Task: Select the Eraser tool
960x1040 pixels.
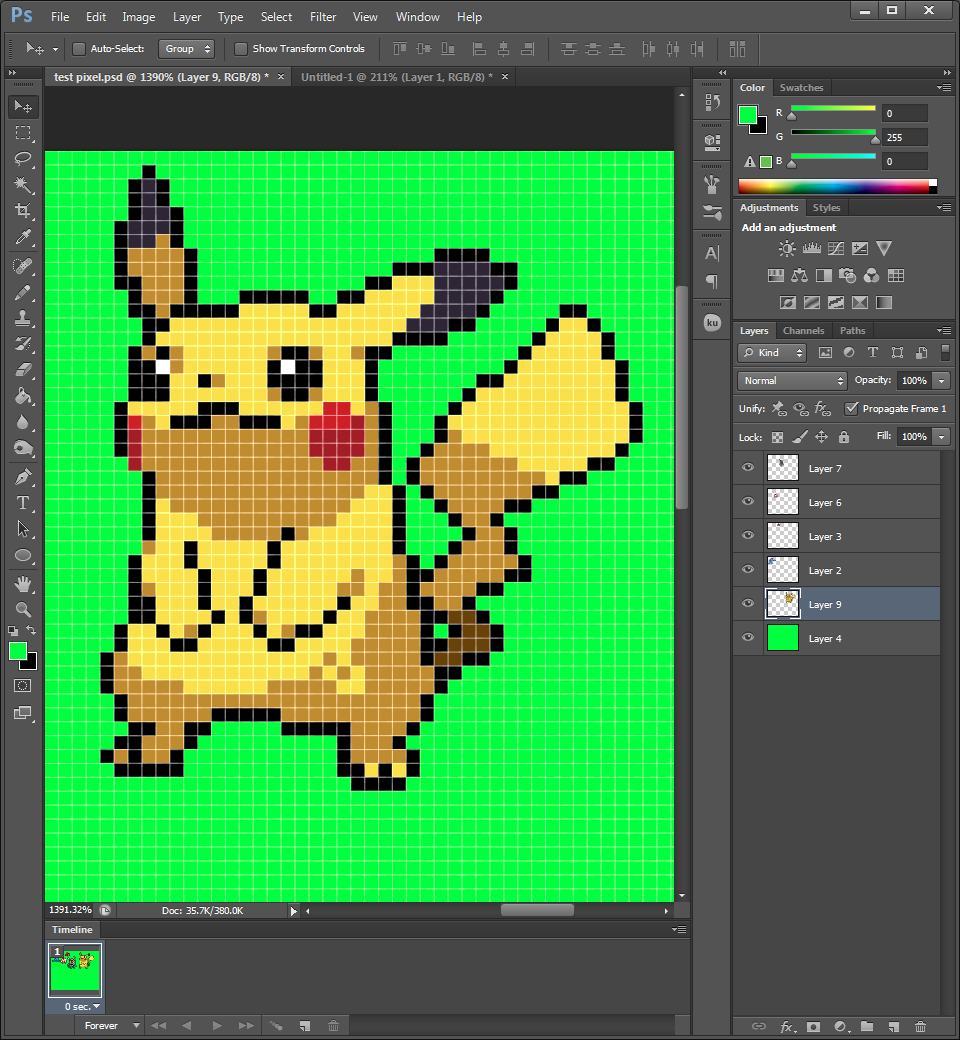Action: point(23,369)
